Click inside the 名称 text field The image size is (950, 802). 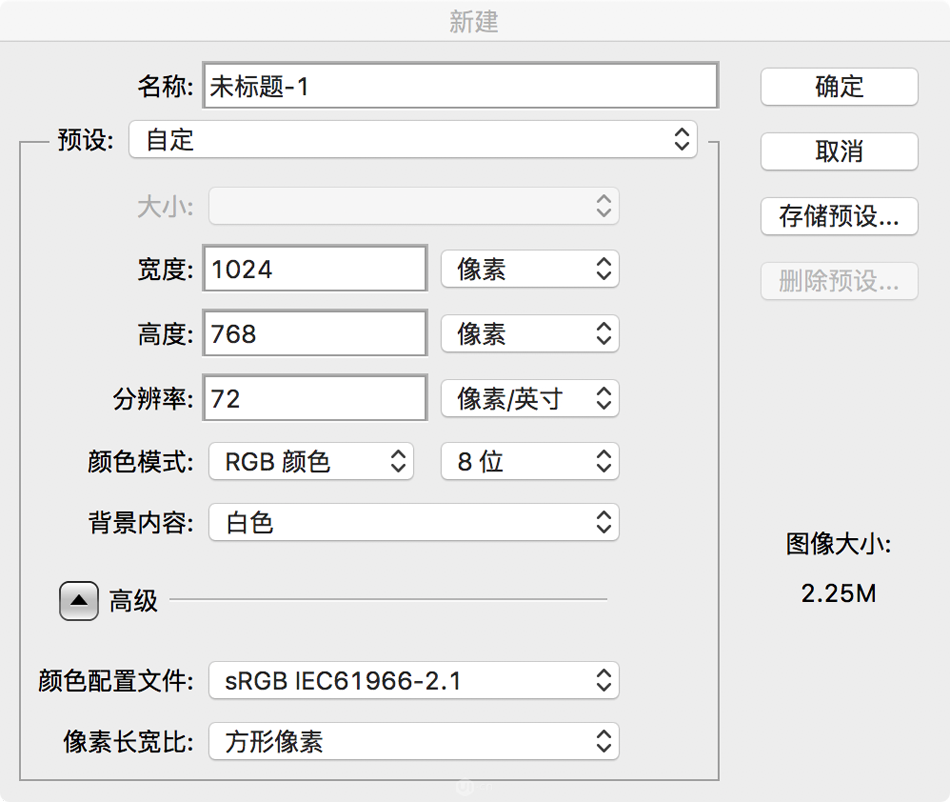tap(460, 85)
